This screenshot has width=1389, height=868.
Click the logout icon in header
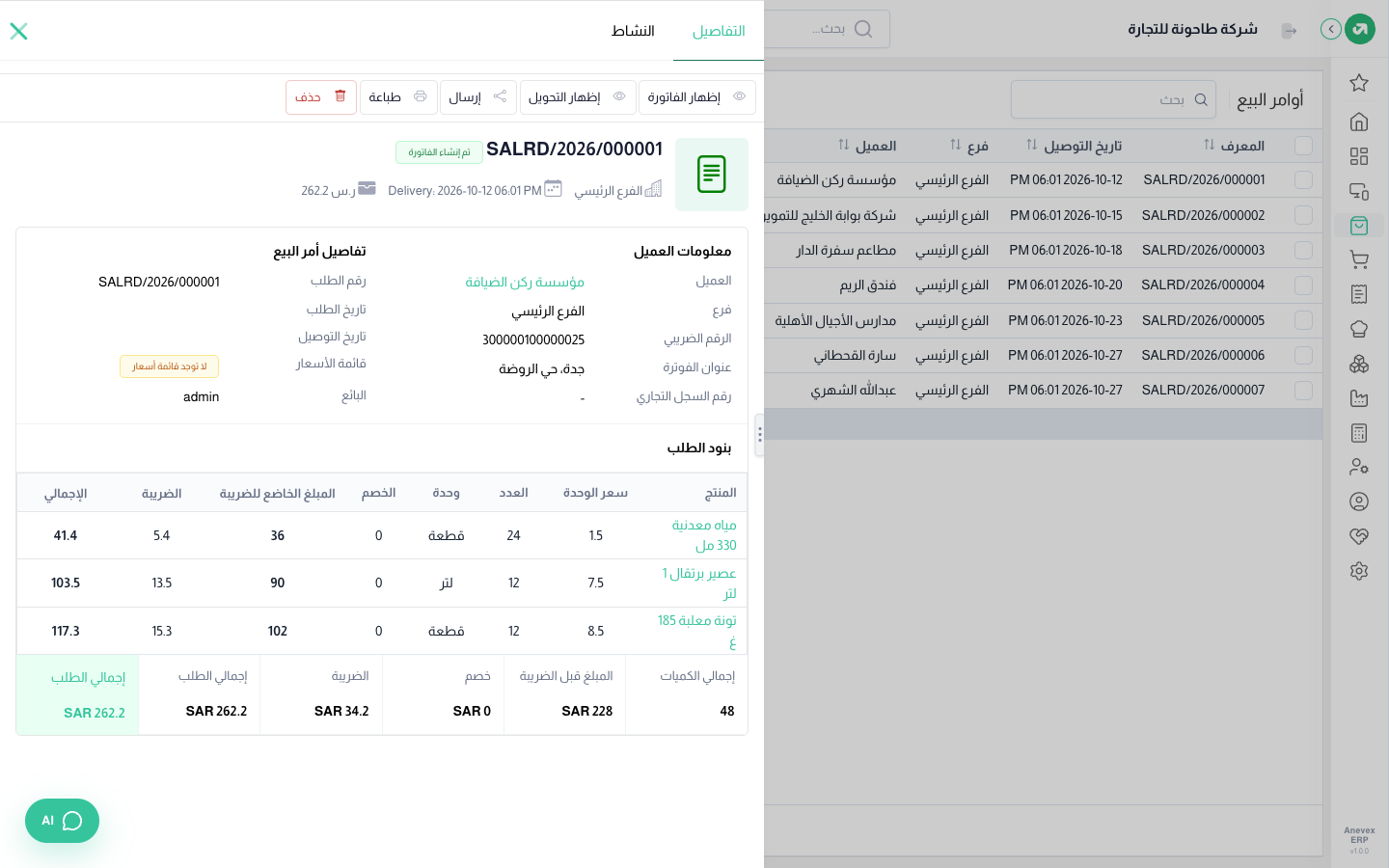coord(1289,31)
